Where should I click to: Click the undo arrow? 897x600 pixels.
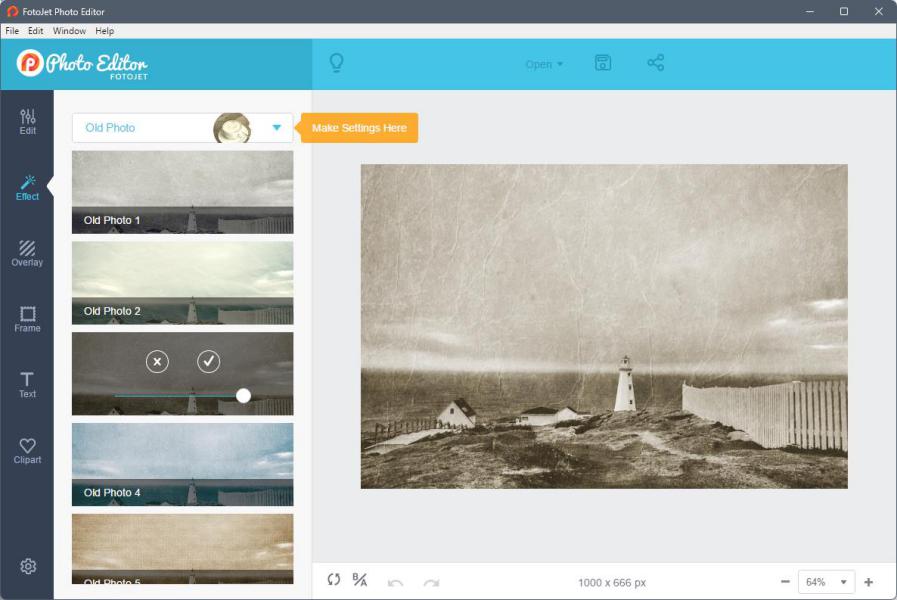coord(395,583)
